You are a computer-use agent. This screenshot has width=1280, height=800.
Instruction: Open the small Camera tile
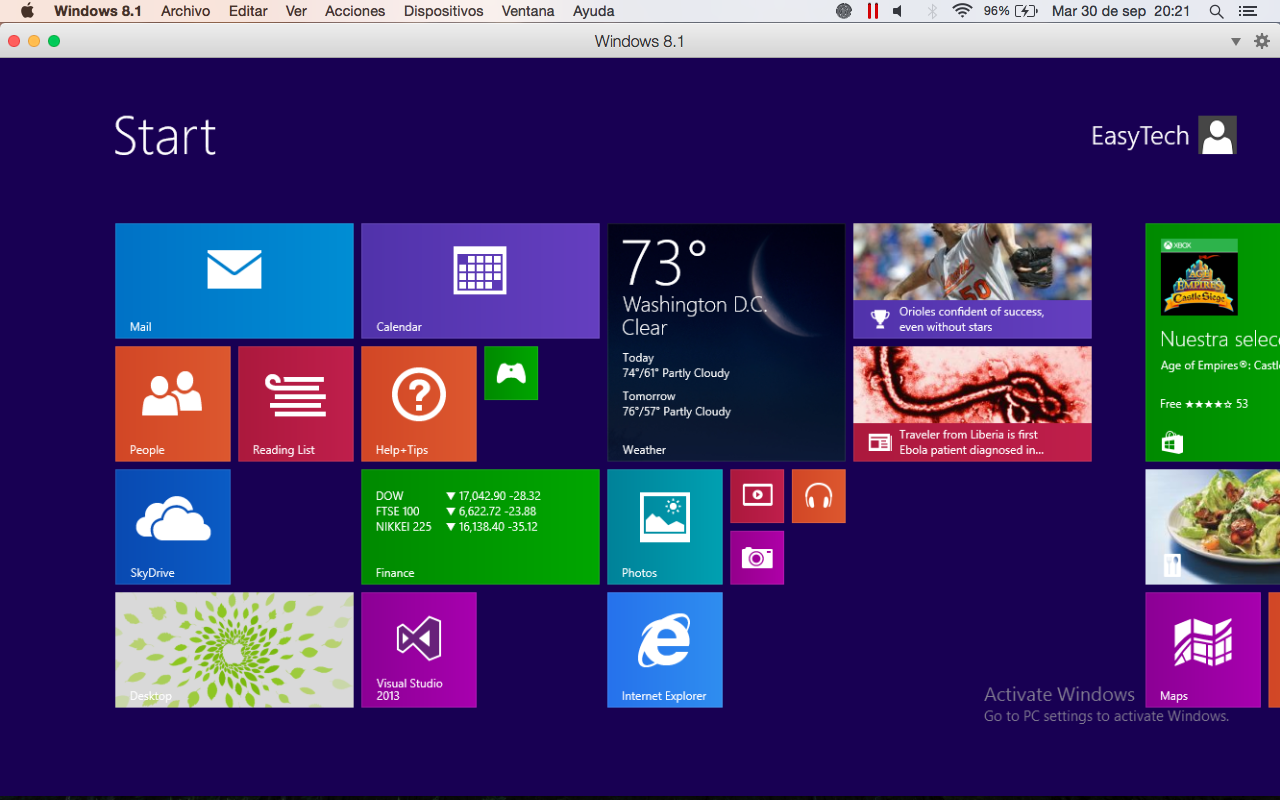pyautogui.click(x=757, y=558)
